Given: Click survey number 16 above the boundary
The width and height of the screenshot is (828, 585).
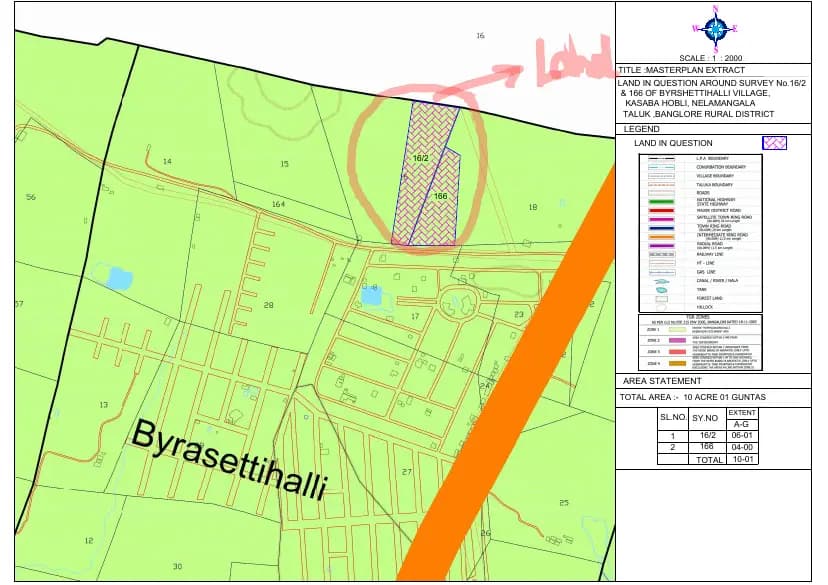Looking at the screenshot, I should pos(480,36).
